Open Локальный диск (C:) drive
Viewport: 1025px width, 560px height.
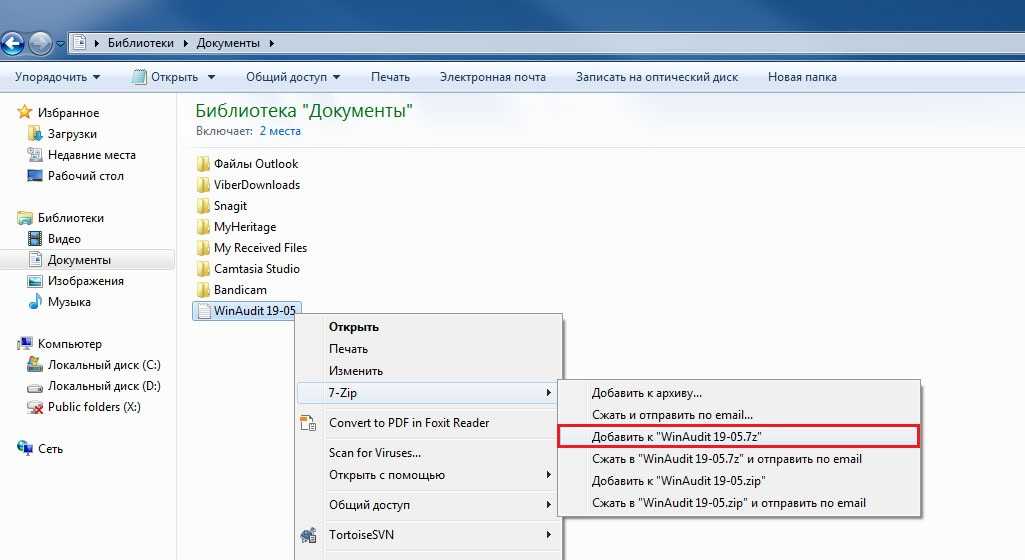point(103,365)
